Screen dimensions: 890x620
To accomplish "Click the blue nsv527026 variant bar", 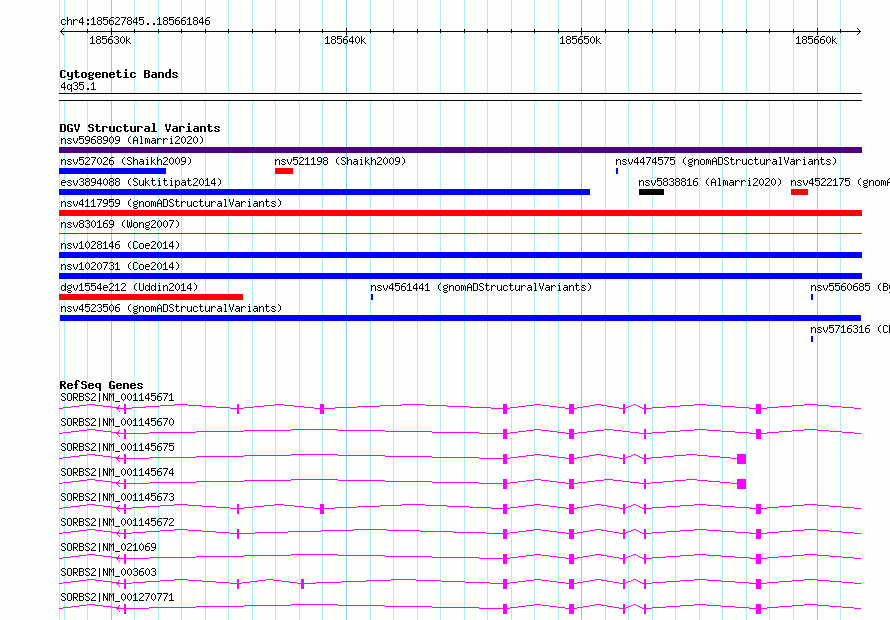I will tap(112, 171).
